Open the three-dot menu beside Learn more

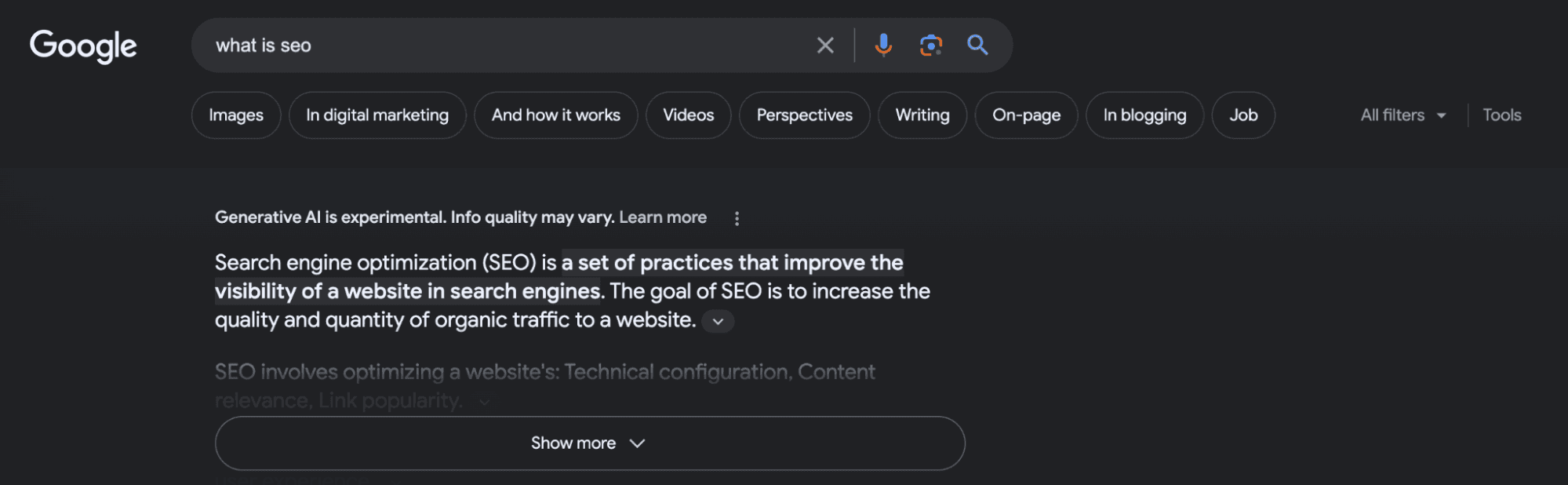tap(737, 219)
